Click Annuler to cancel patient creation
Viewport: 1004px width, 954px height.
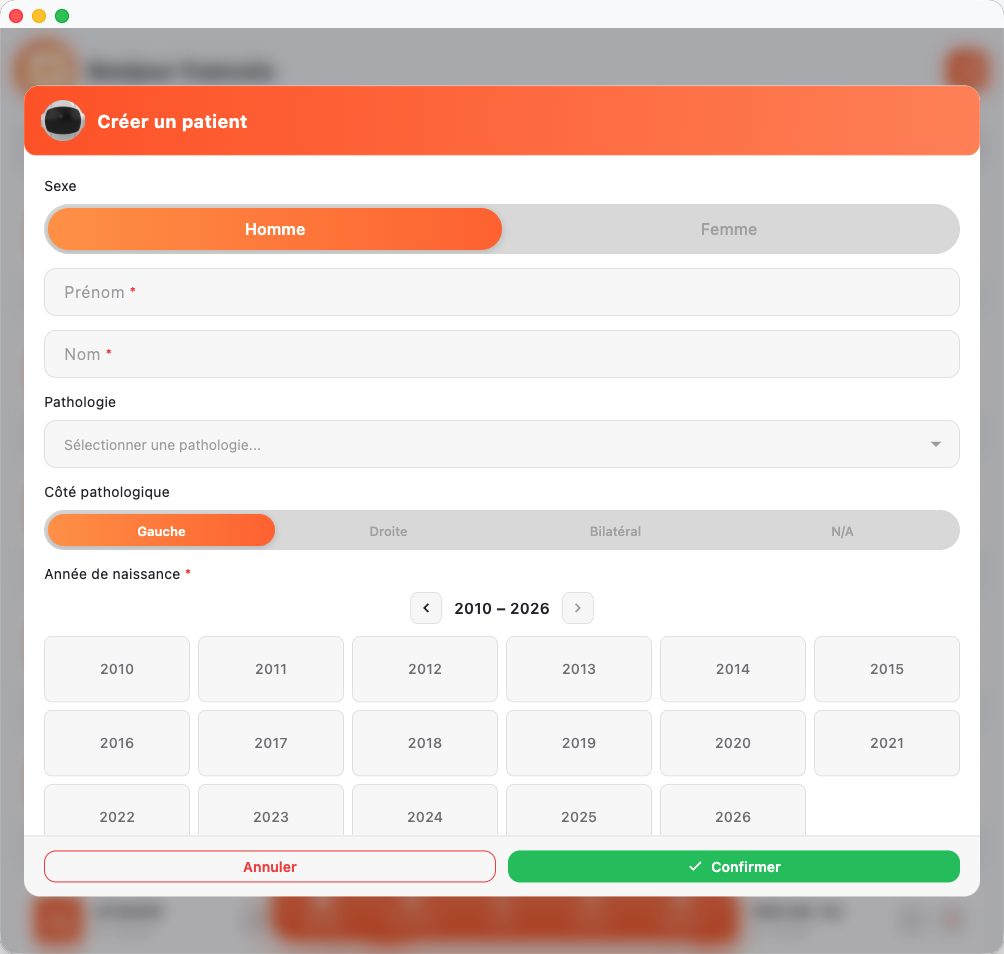point(270,866)
